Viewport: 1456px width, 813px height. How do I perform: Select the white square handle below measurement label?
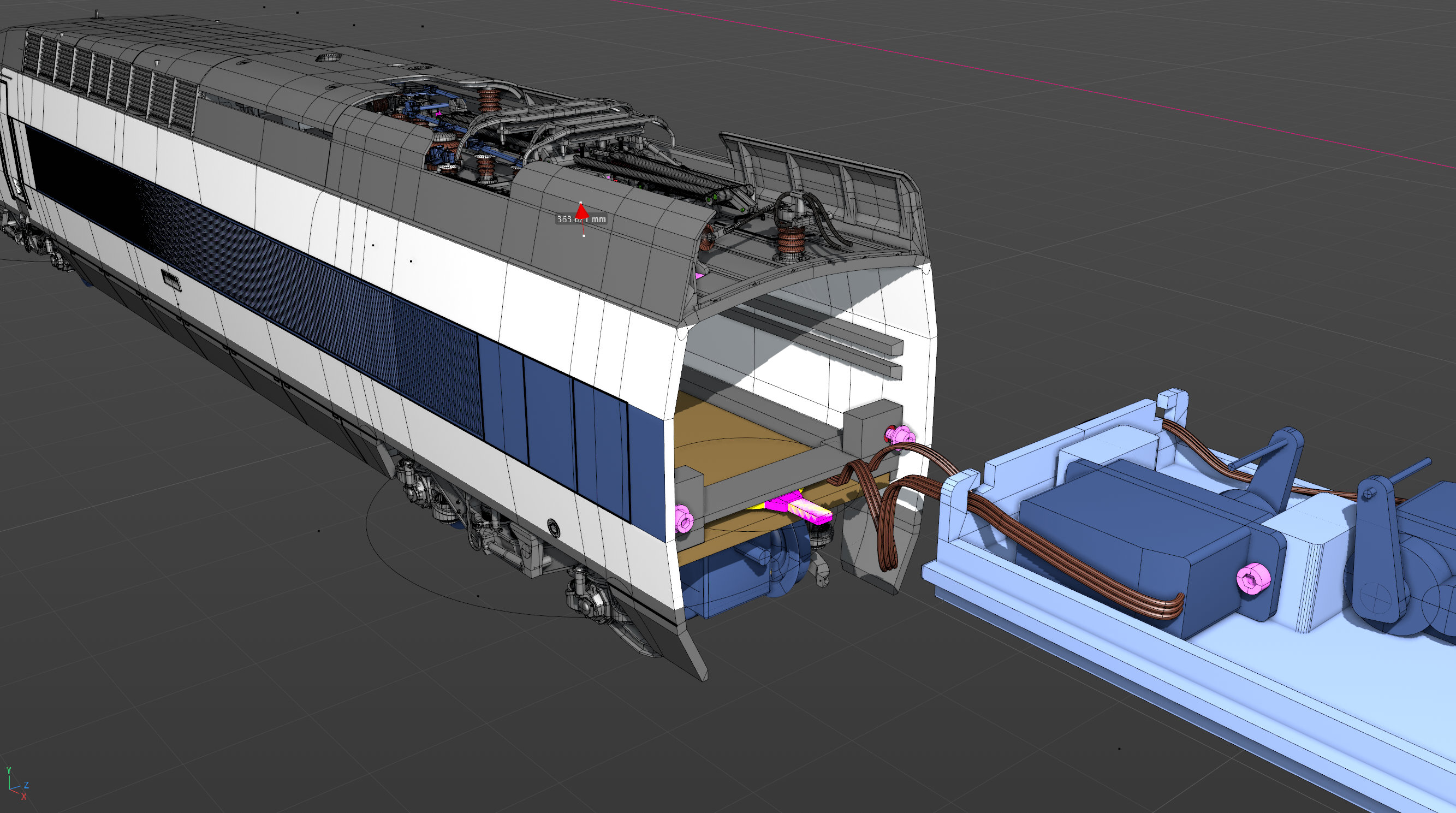(584, 235)
